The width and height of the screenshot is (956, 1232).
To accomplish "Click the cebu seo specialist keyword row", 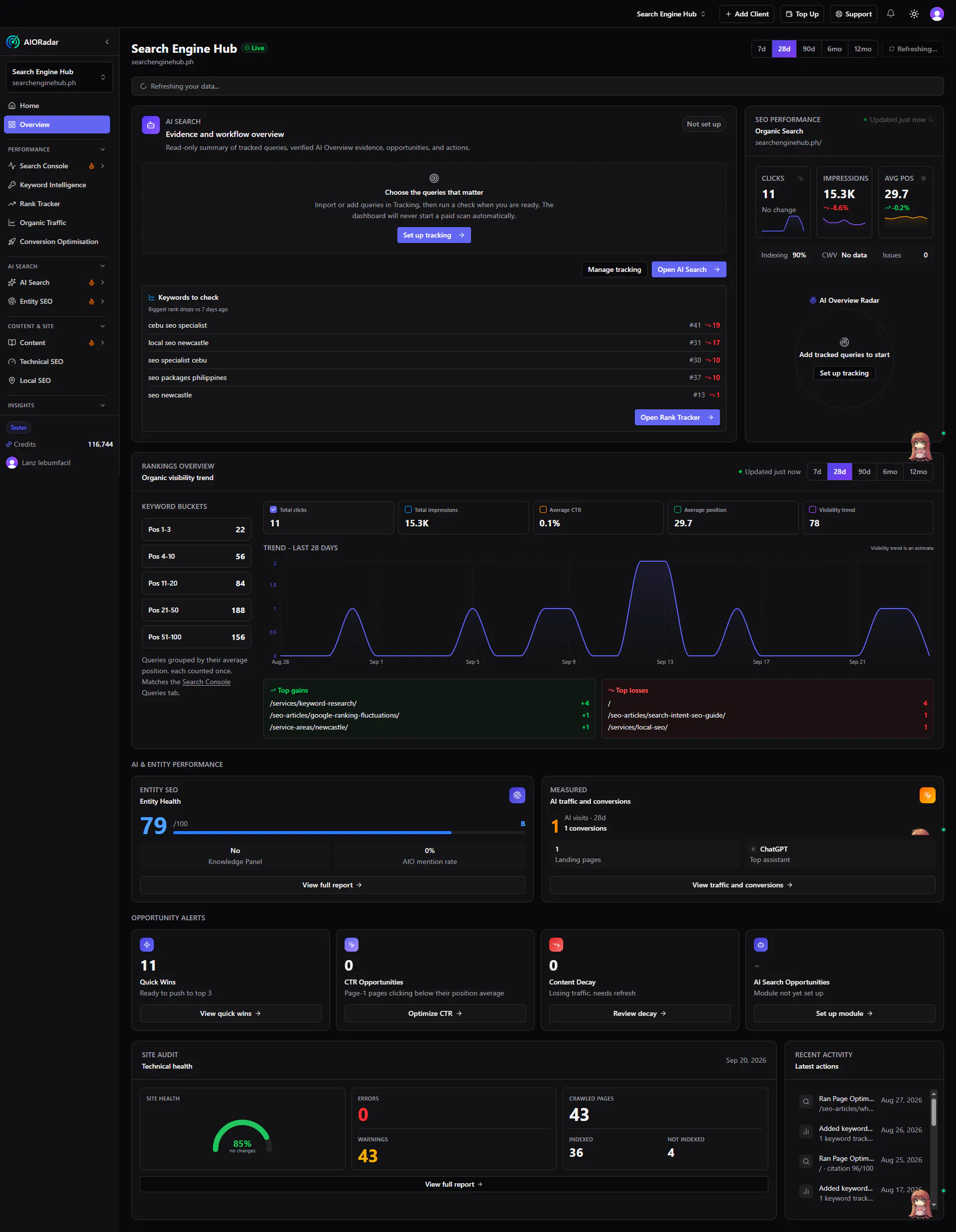I will click(434, 326).
